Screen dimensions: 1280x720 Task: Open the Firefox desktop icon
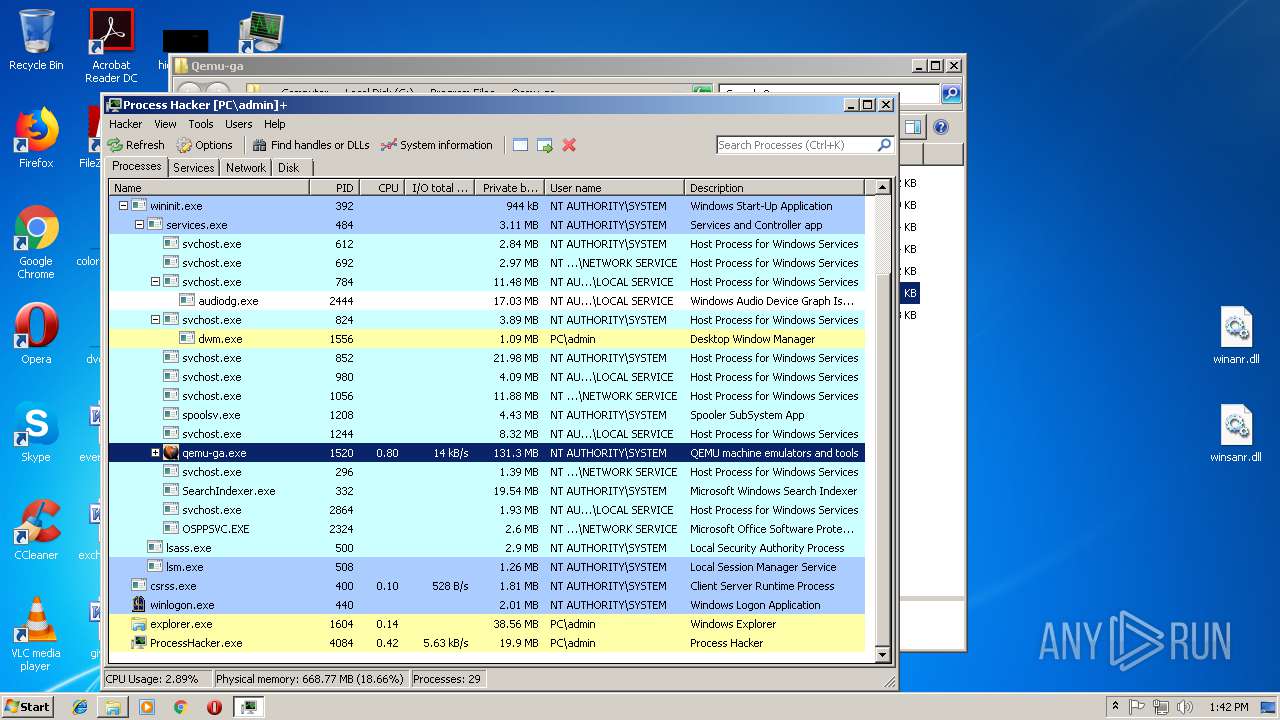[36, 139]
